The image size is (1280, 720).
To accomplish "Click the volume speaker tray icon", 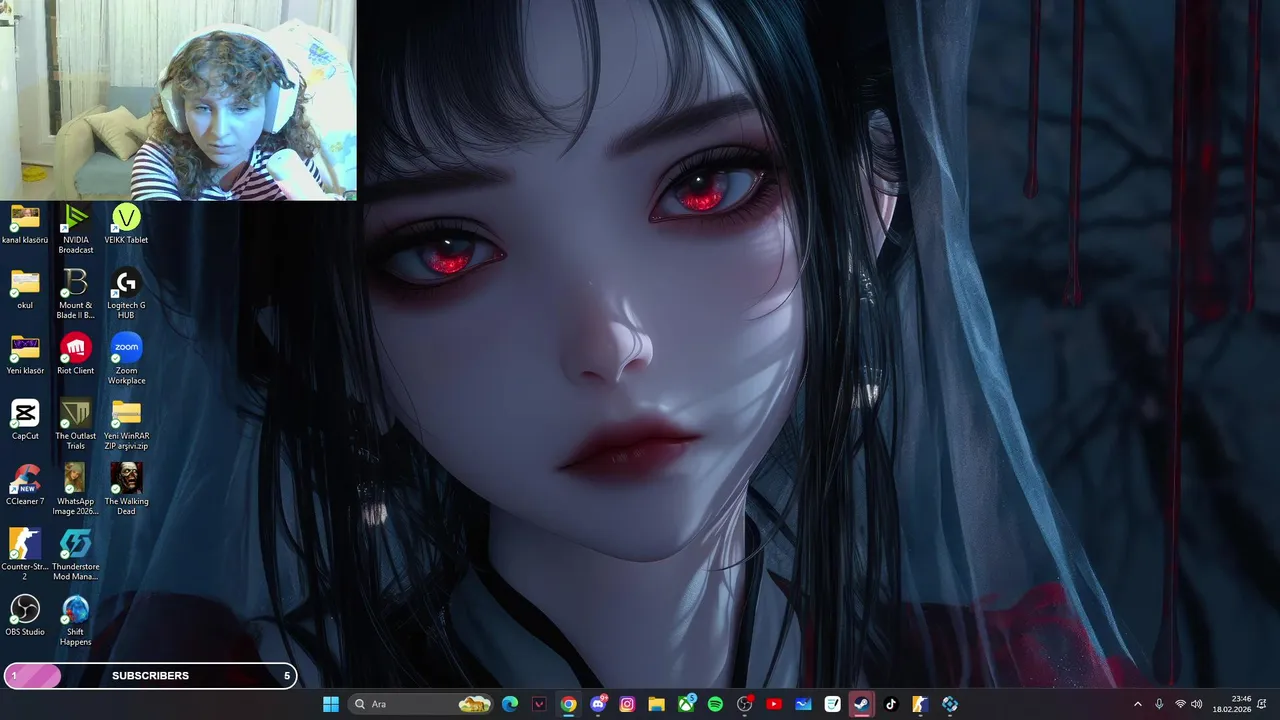I will click(x=1197, y=704).
